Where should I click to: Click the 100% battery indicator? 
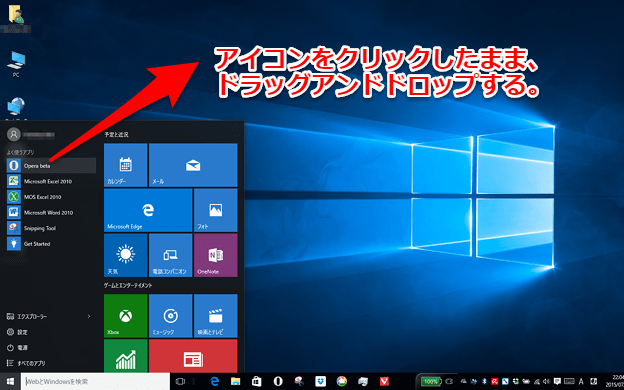(x=431, y=382)
